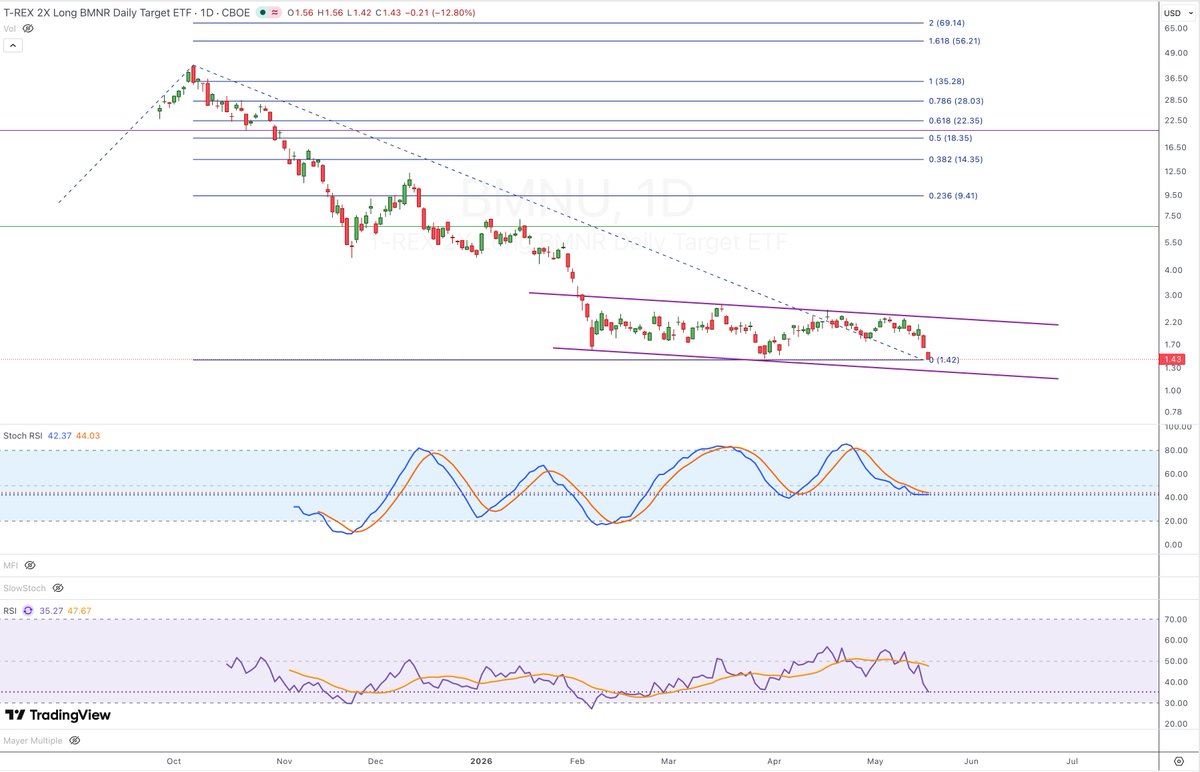Select Fib level label 0 (1.42)

pyautogui.click(x=946, y=360)
